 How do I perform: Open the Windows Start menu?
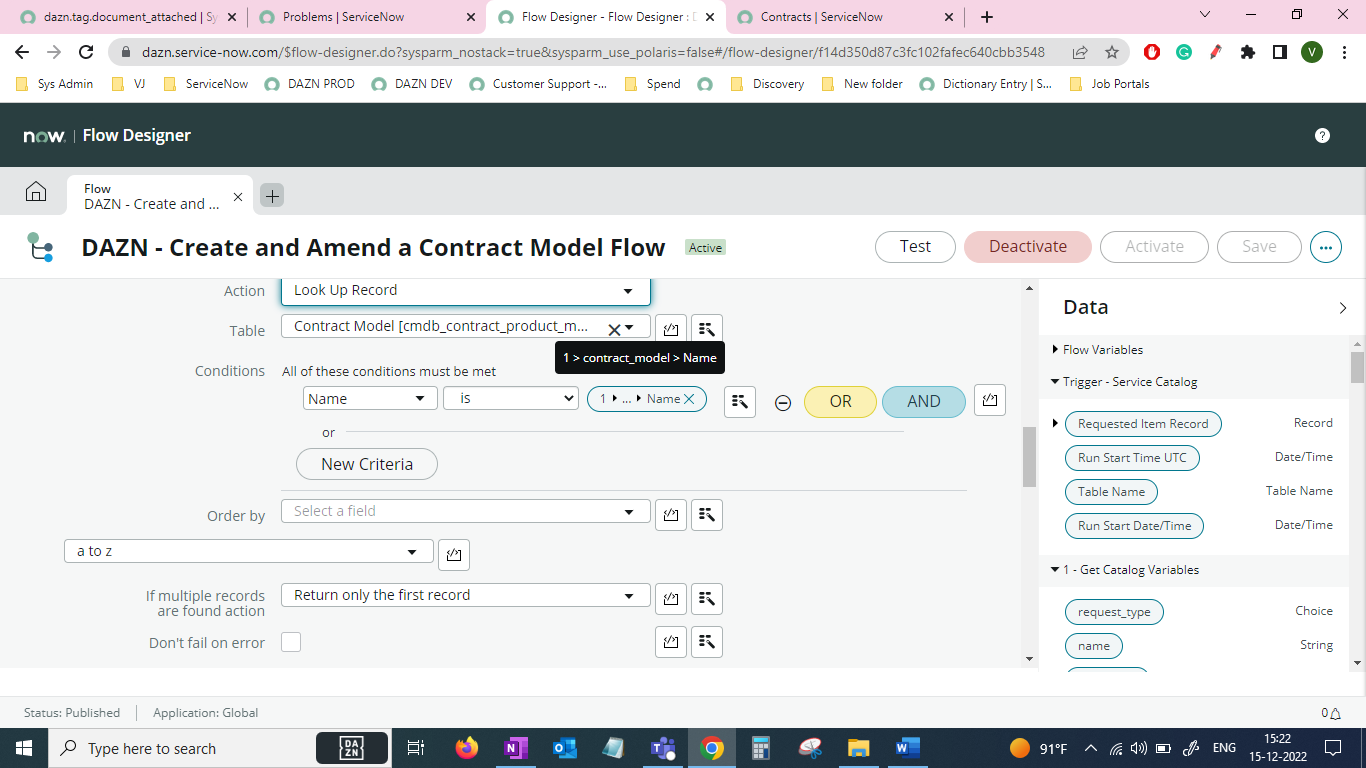[x=22, y=748]
